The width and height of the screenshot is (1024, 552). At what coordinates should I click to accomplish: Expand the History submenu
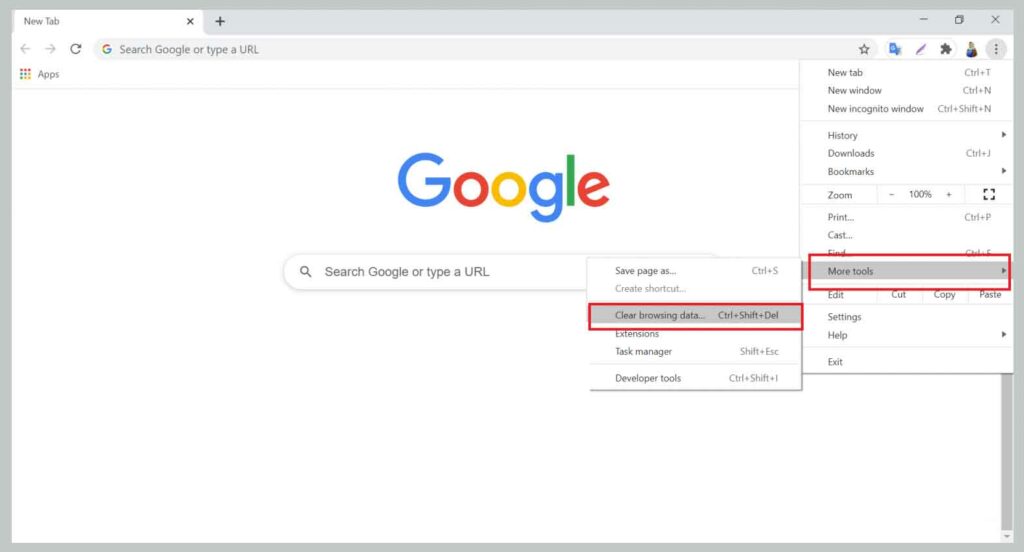pos(908,135)
